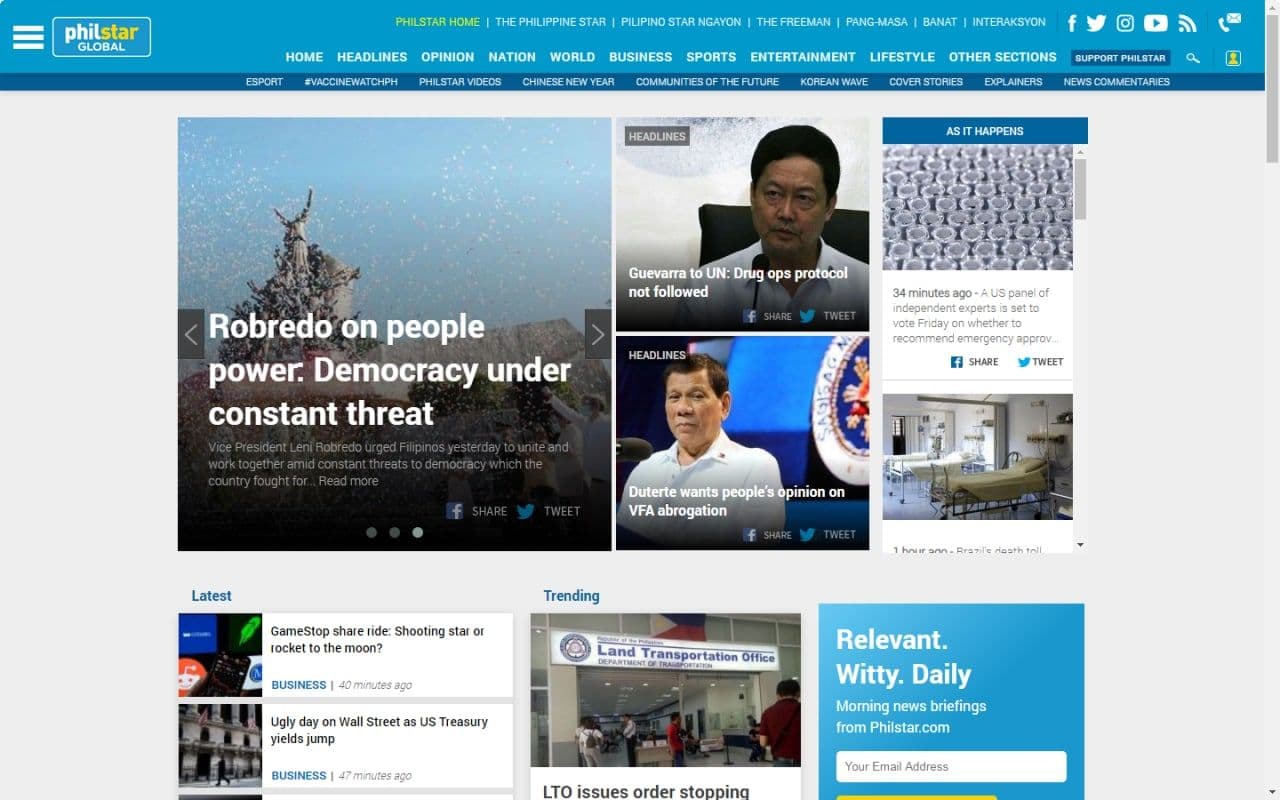Tweet the Duterte VFA story

827,535
